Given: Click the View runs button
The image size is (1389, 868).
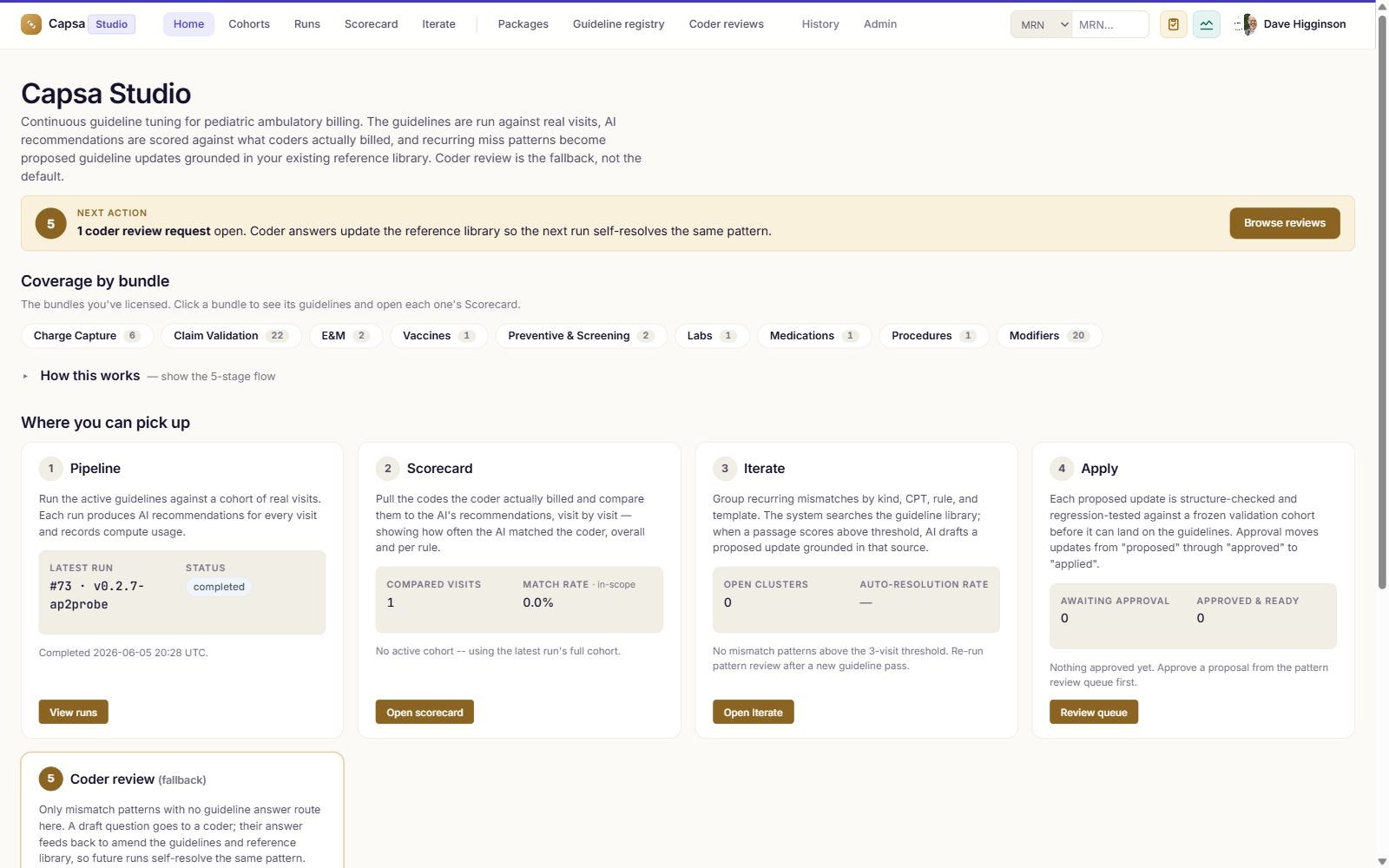Looking at the screenshot, I should [x=74, y=712].
